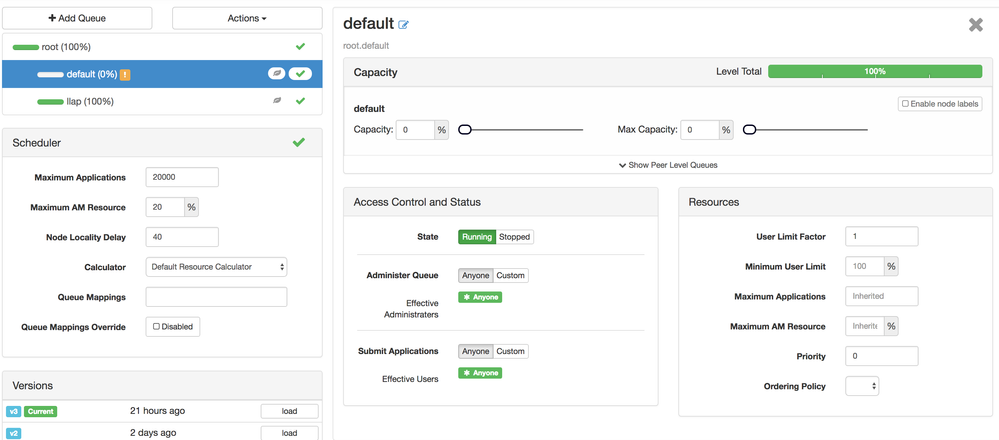Click the leaf icon on llap queue row
This screenshot has height=440, width=999.
click(277, 101)
